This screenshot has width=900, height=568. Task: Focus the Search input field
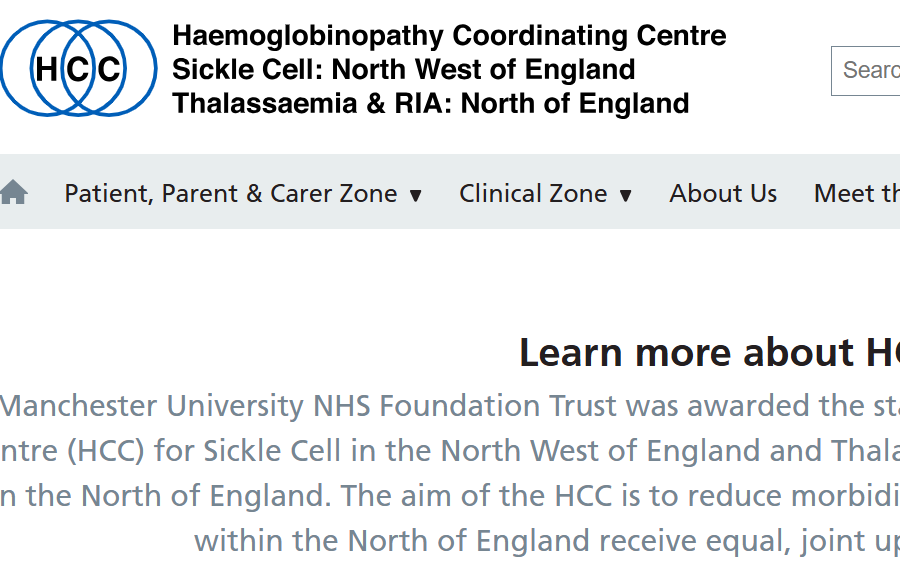866,71
